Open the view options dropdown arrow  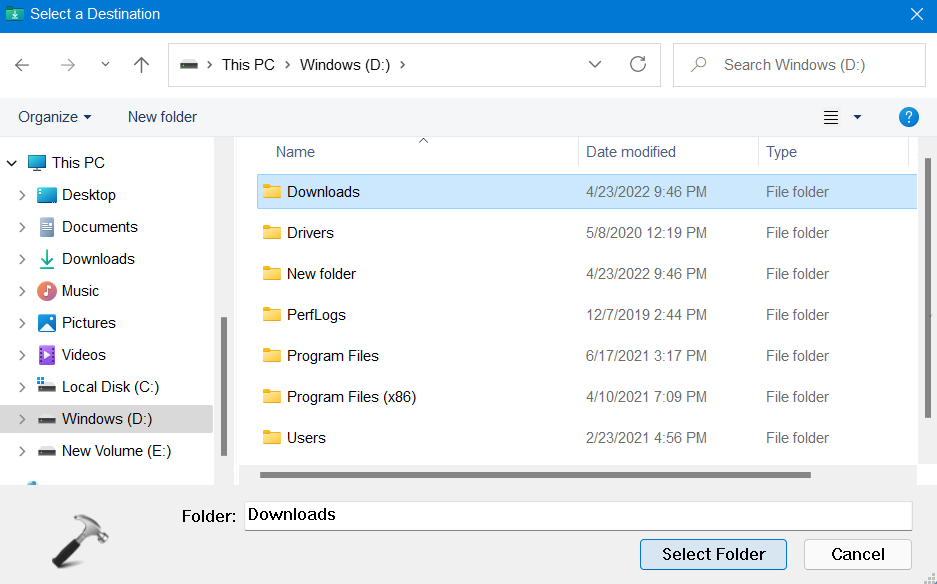[857, 118]
